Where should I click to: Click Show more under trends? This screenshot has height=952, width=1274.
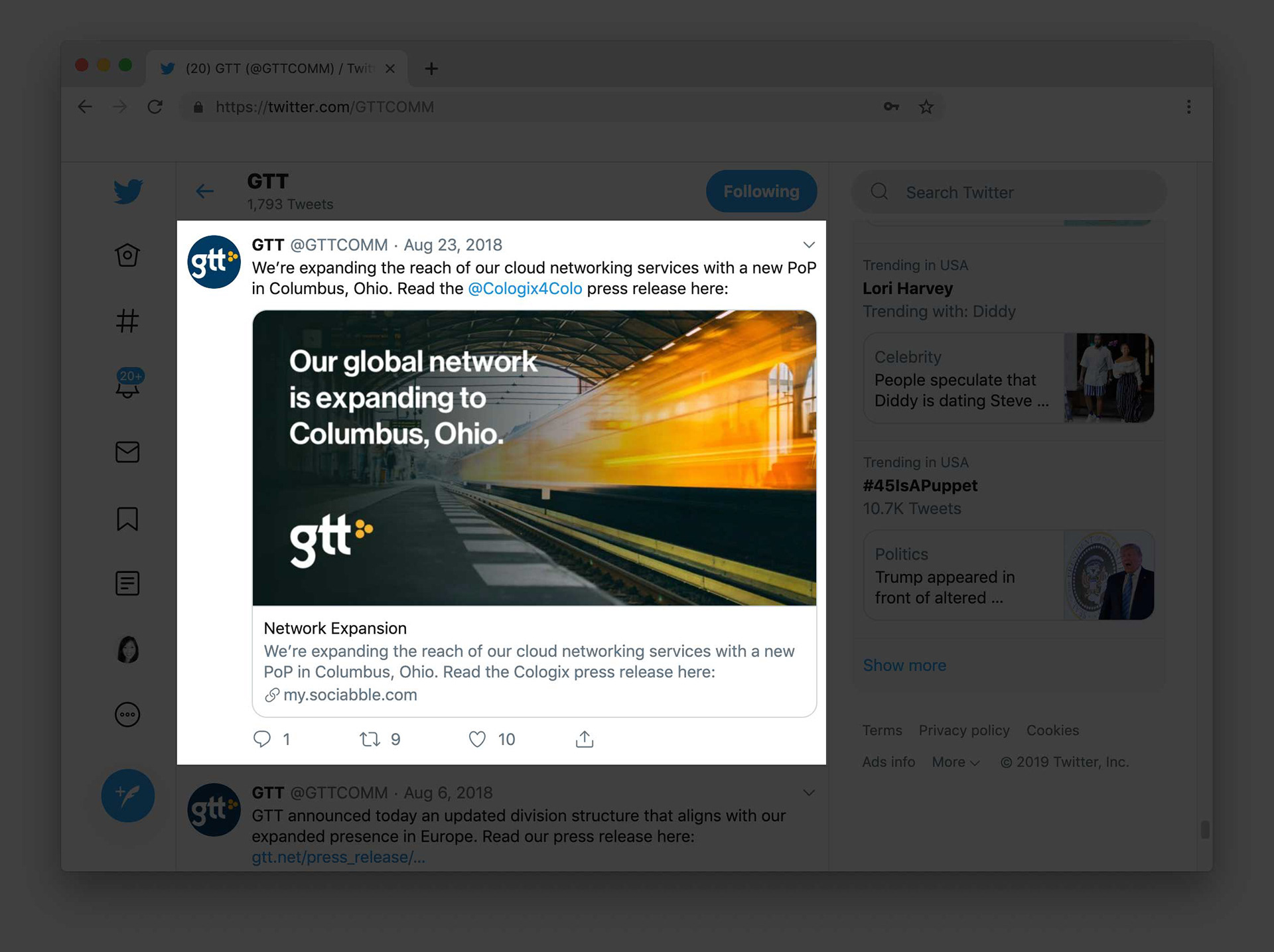pos(904,665)
